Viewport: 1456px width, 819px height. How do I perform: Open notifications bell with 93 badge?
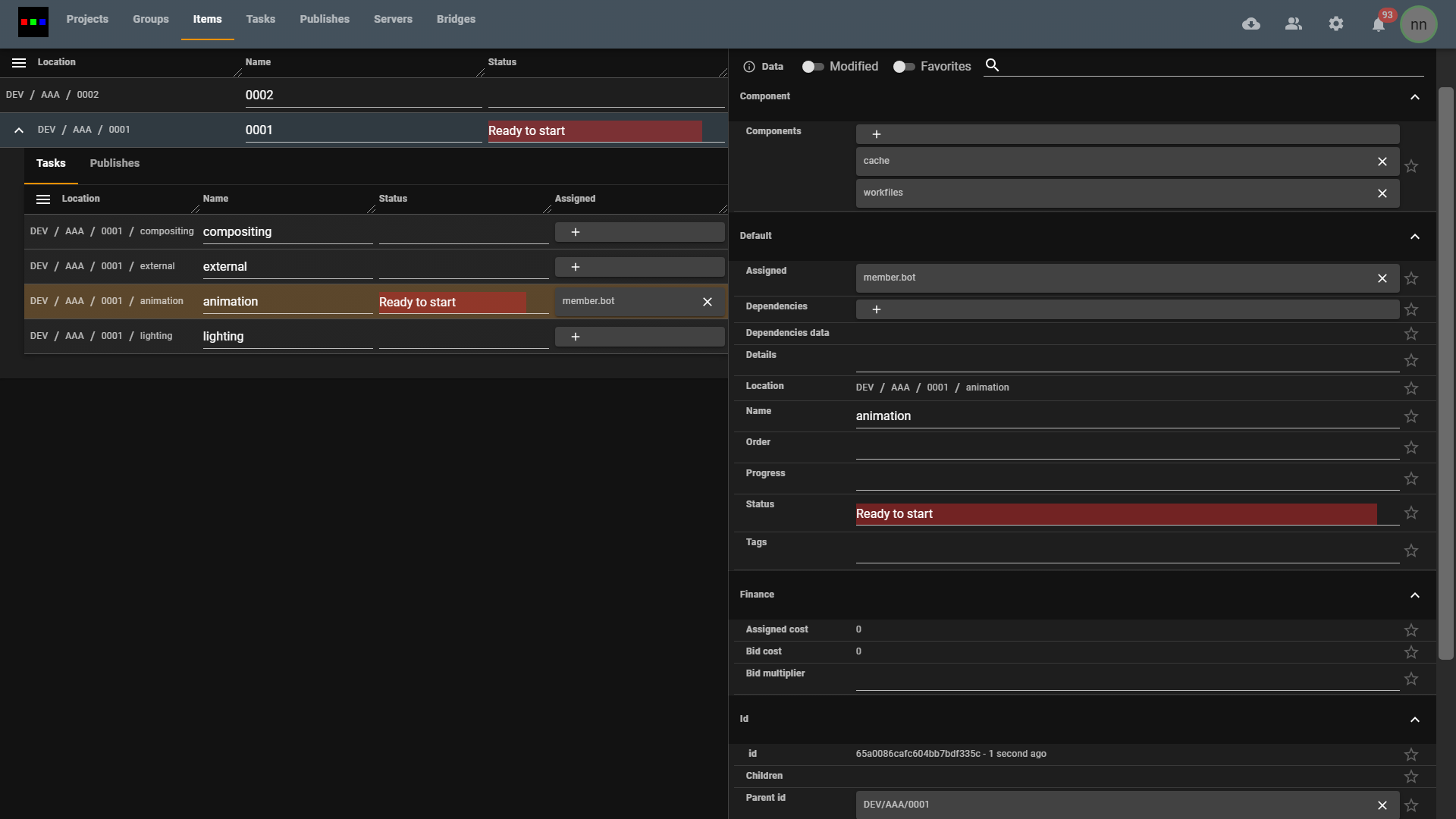[x=1379, y=25]
